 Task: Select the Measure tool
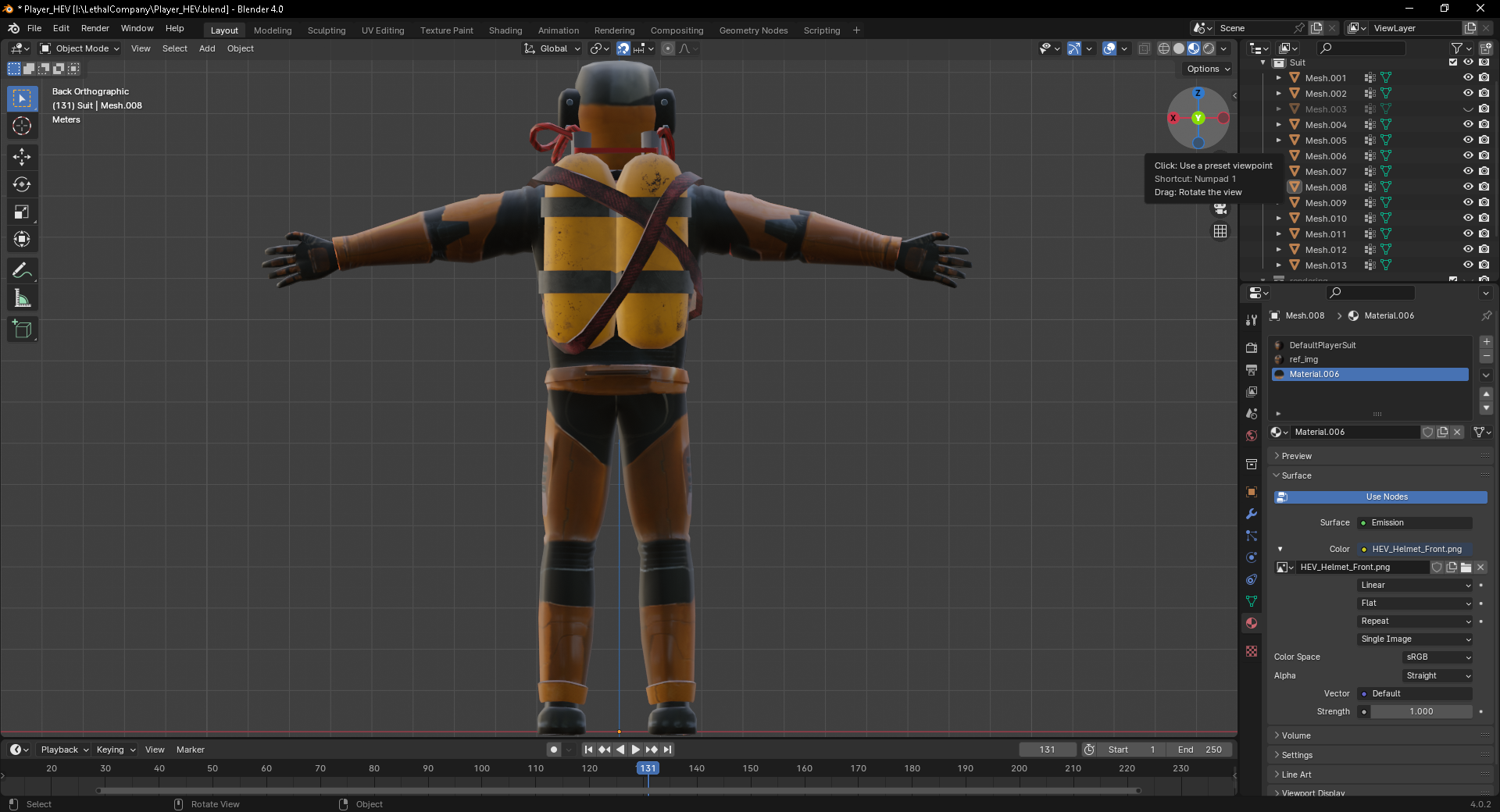[x=22, y=298]
